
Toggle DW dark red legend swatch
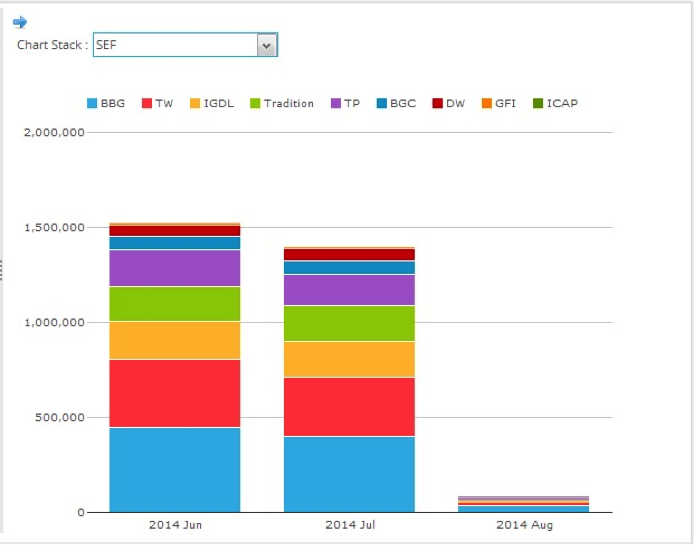[x=437, y=103]
